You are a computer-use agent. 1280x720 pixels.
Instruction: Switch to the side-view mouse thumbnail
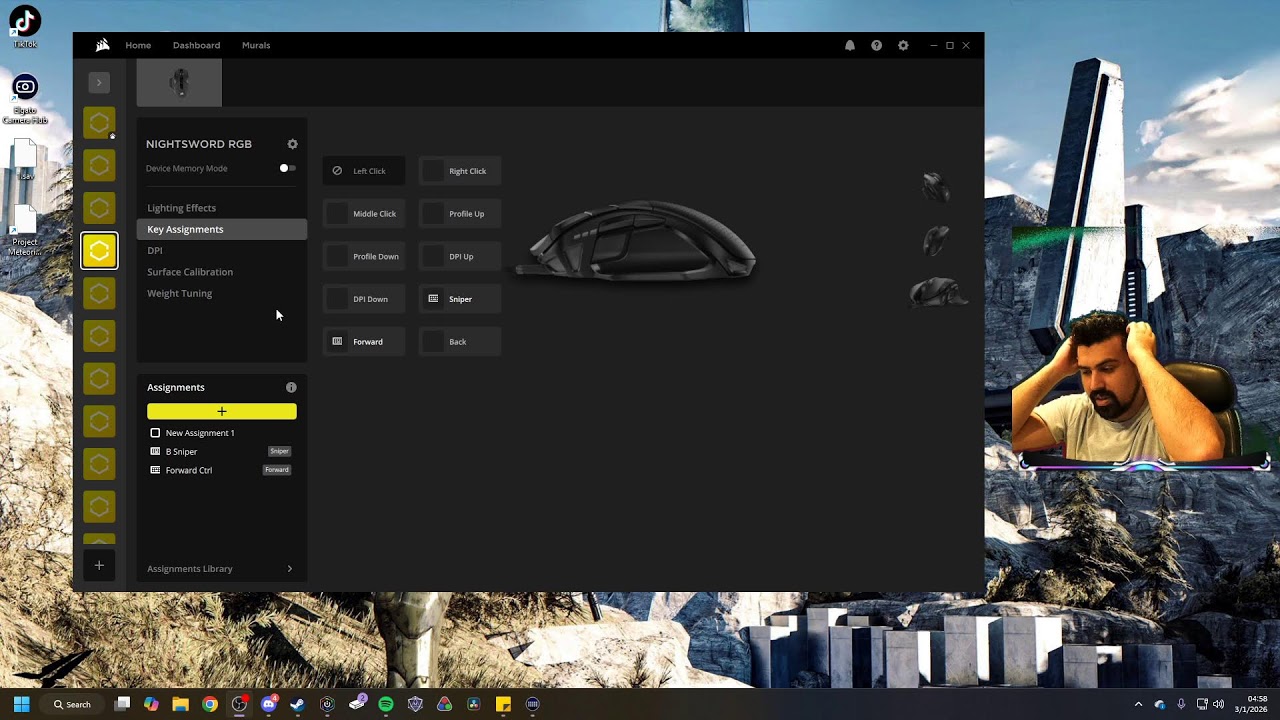(937, 292)
